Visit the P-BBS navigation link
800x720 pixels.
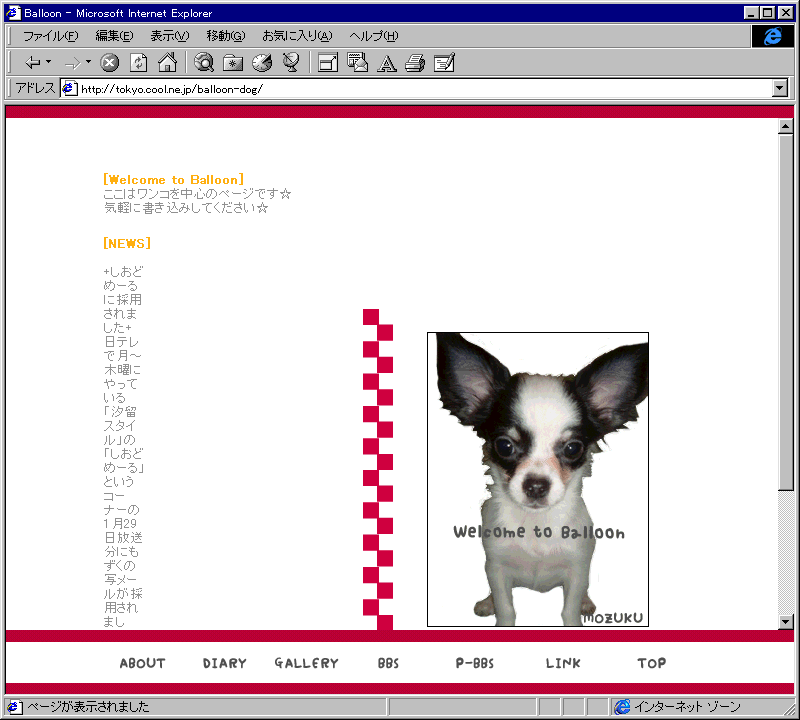(x=474, y=663)
